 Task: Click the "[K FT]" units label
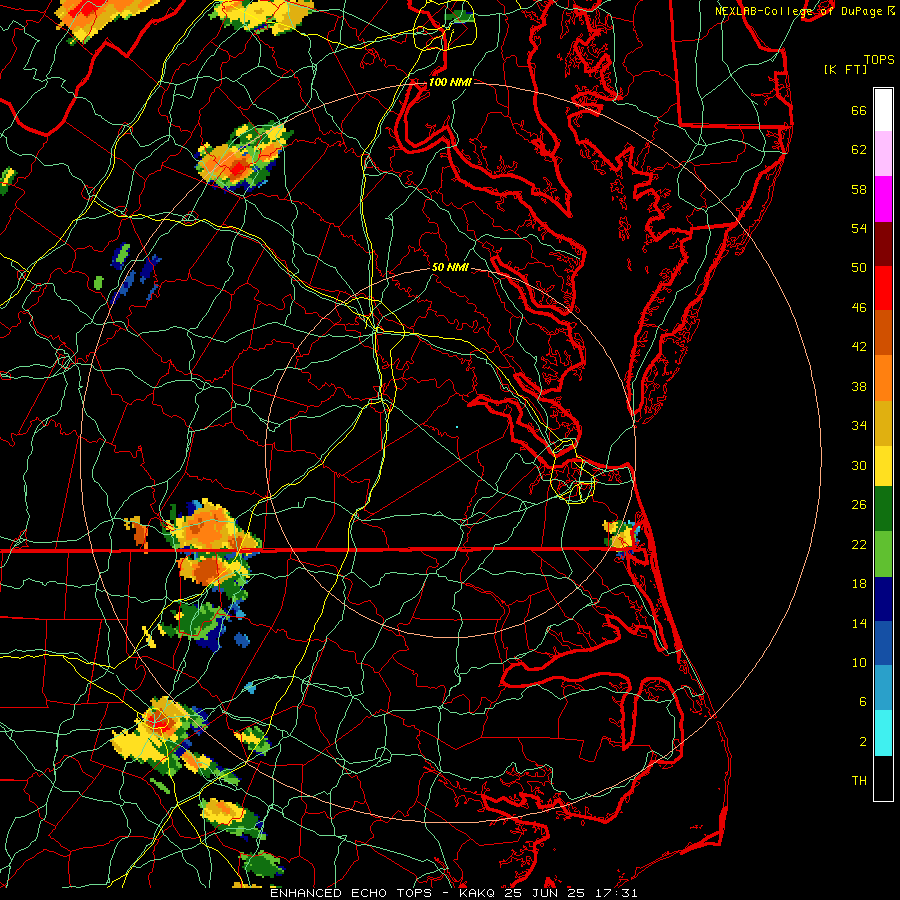(x=845, y=69)
